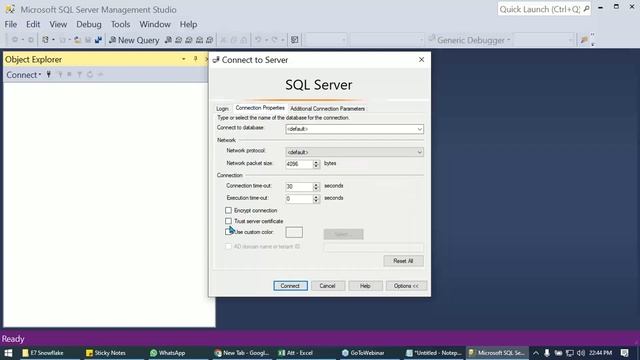Click the Database Engine Query icon after New Query
640x360 pixels.
click(168, 40)
